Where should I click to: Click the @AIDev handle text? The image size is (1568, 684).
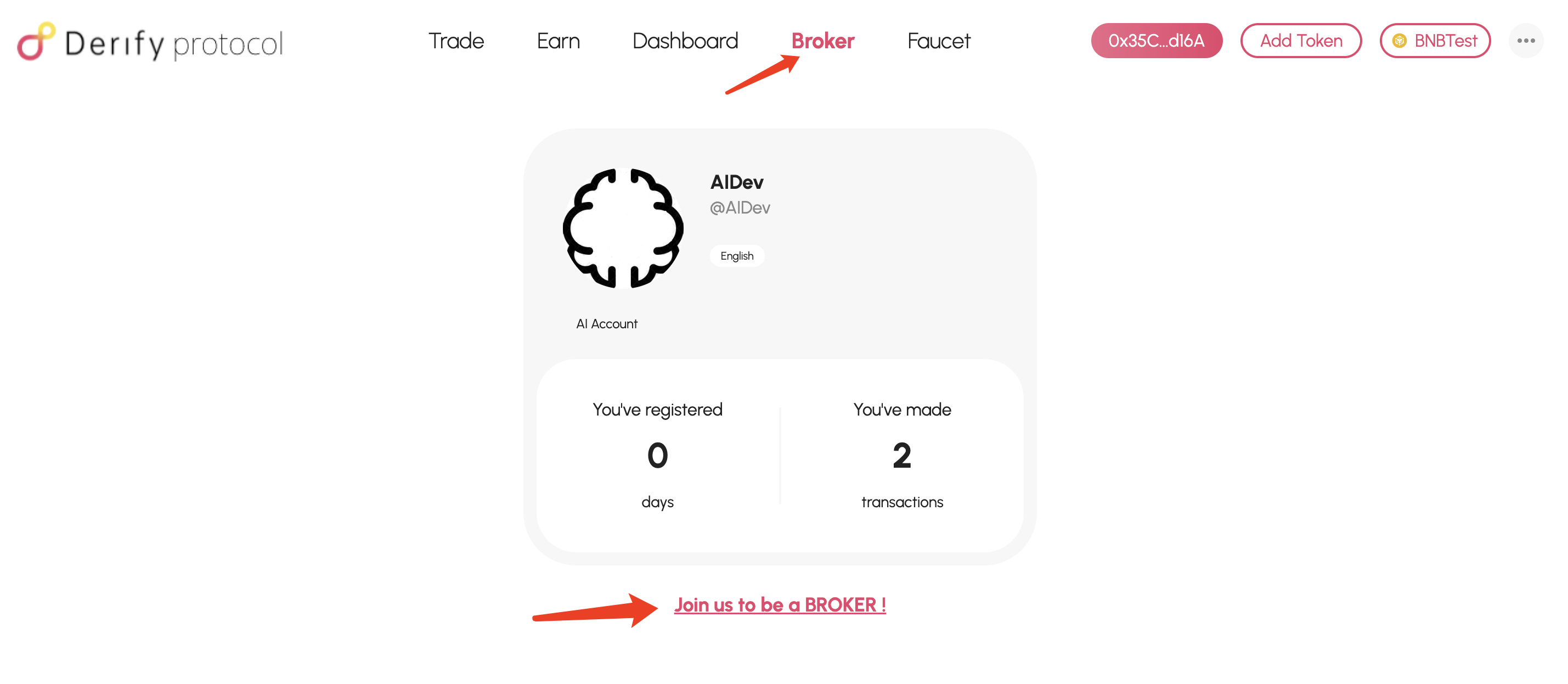coord(740,208)
